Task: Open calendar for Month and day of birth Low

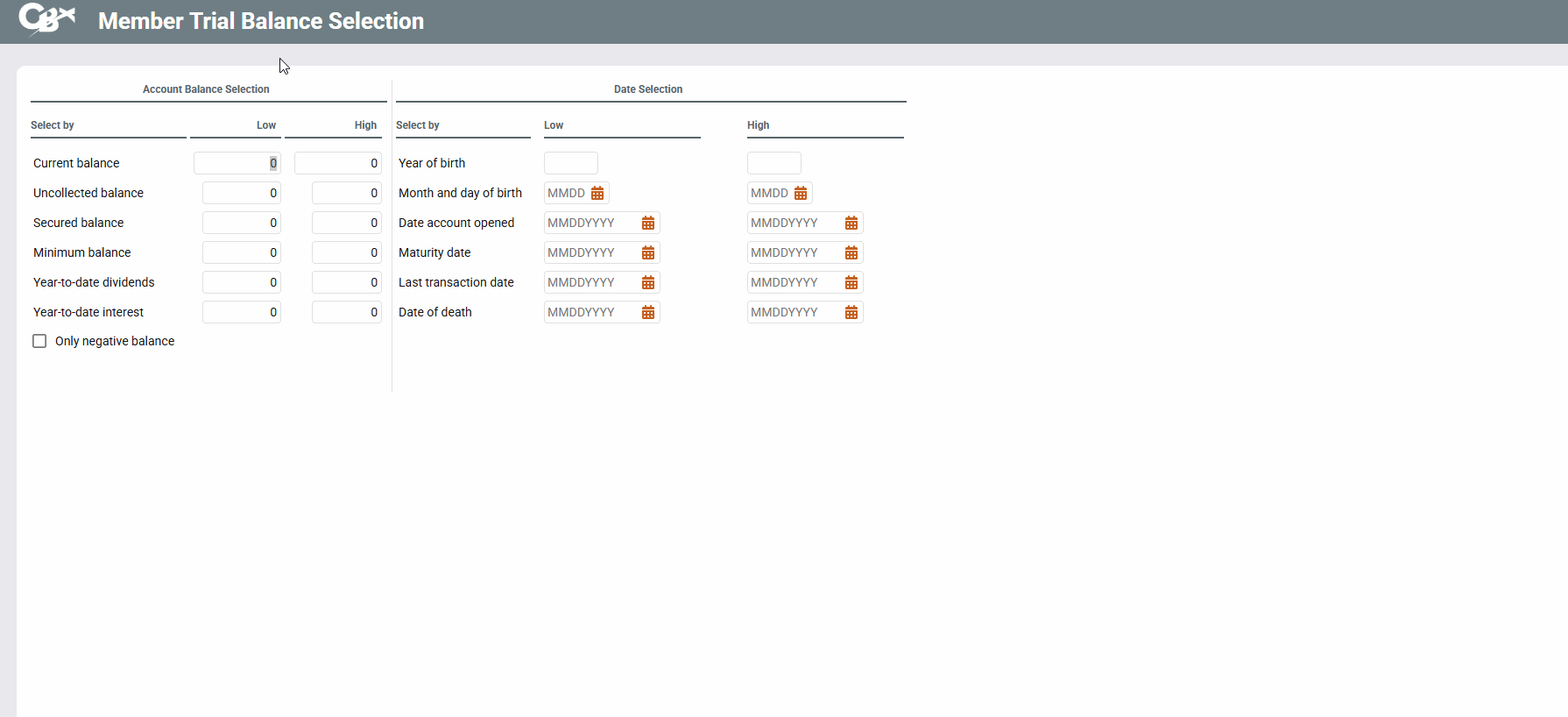Action: coord(597,193)
